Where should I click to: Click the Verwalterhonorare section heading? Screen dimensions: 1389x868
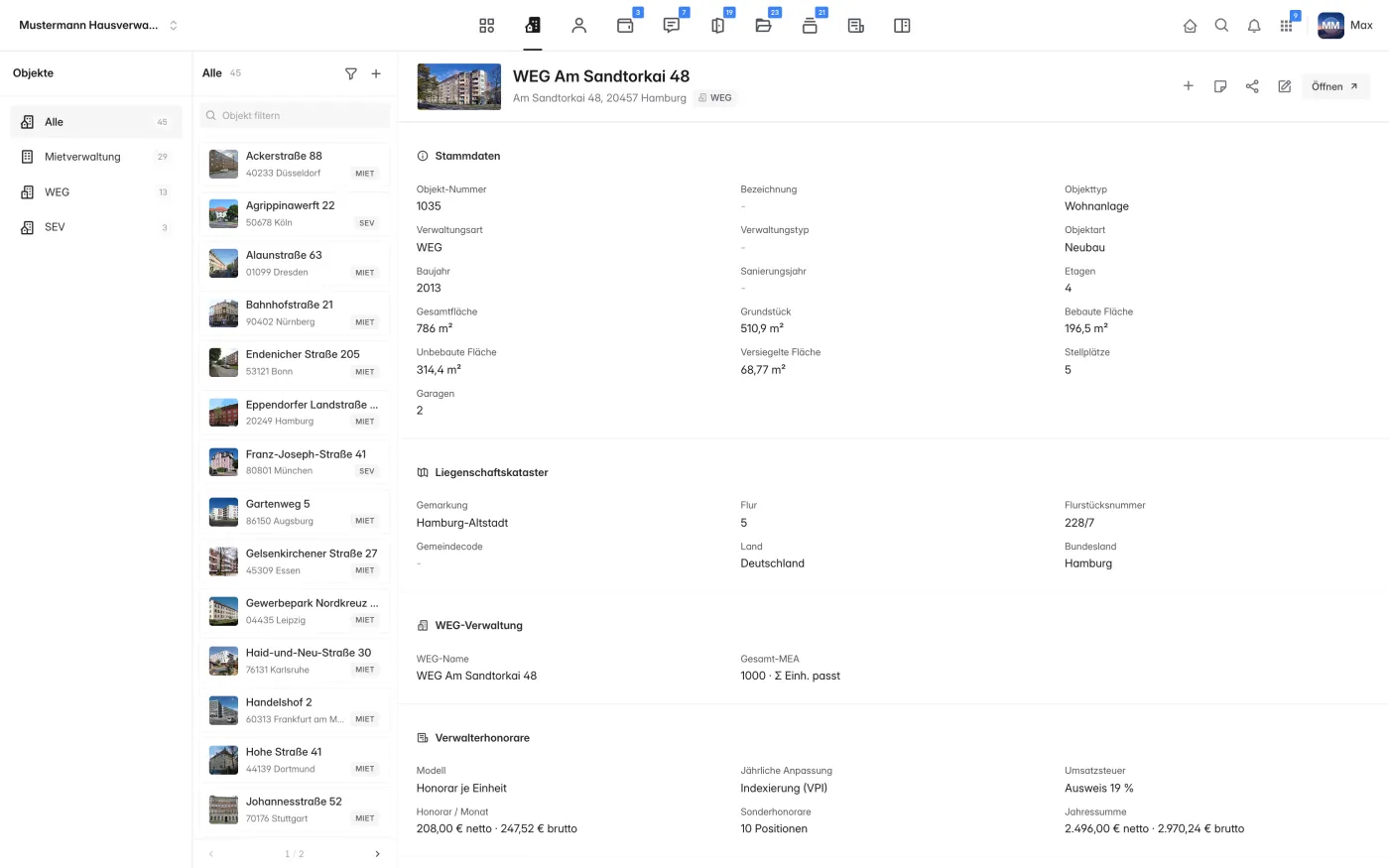click(482, 738)
